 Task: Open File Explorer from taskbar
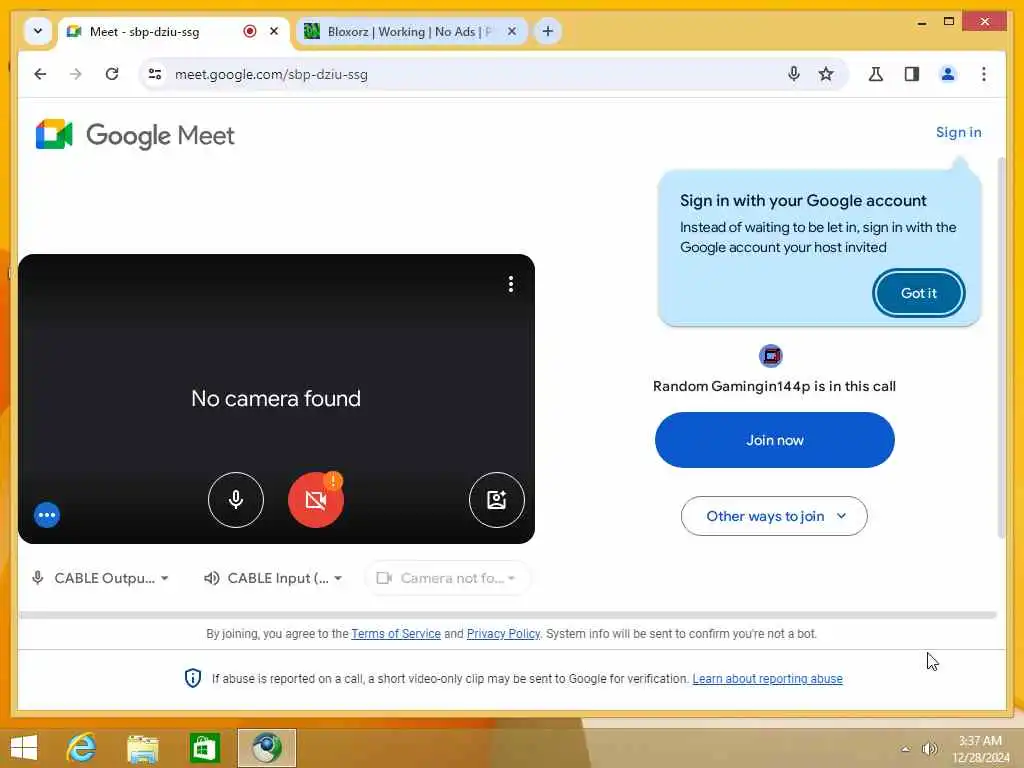click(143, 748)
